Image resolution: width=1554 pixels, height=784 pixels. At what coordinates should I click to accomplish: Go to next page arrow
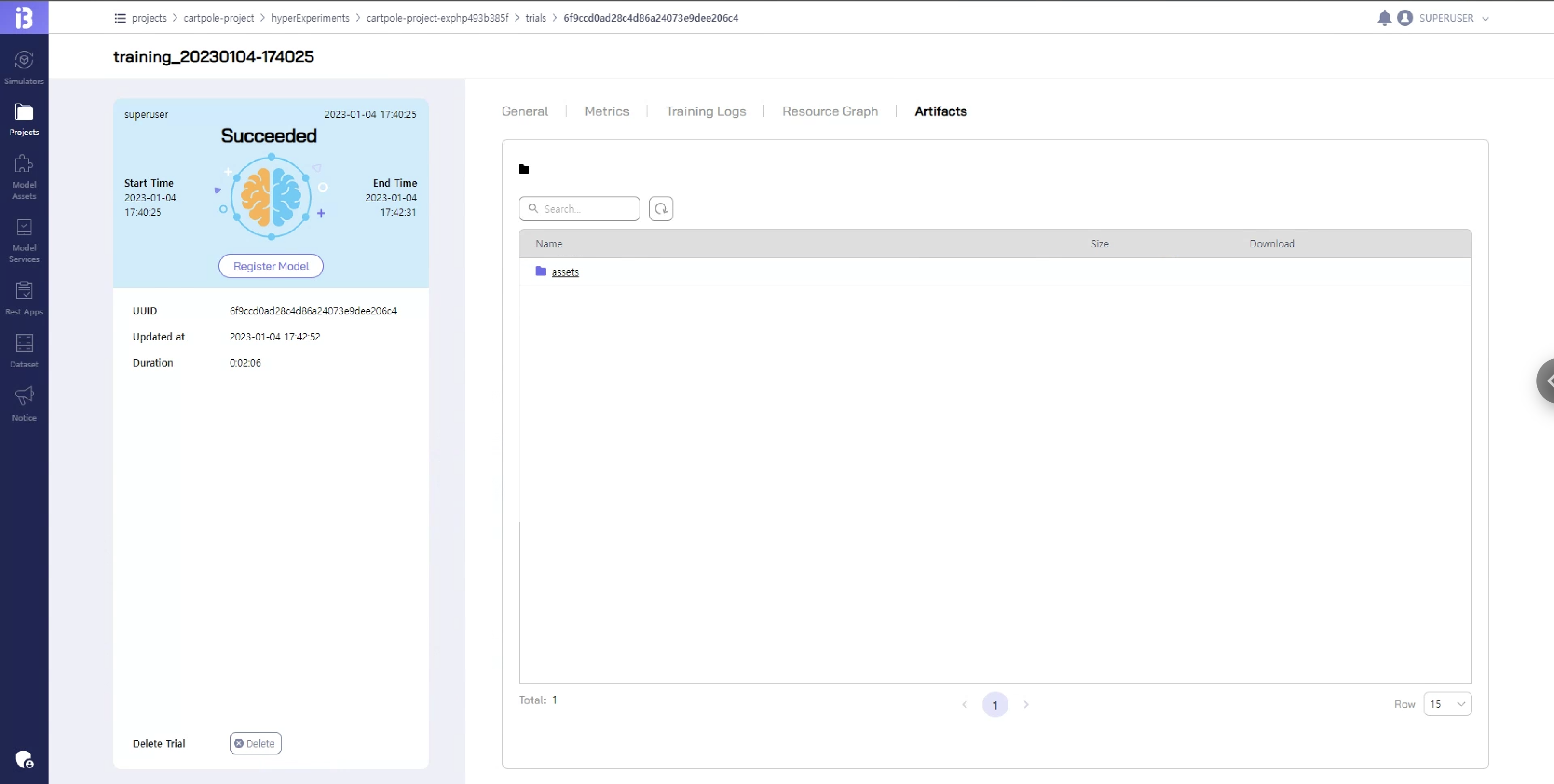[x=1025, y=704]
